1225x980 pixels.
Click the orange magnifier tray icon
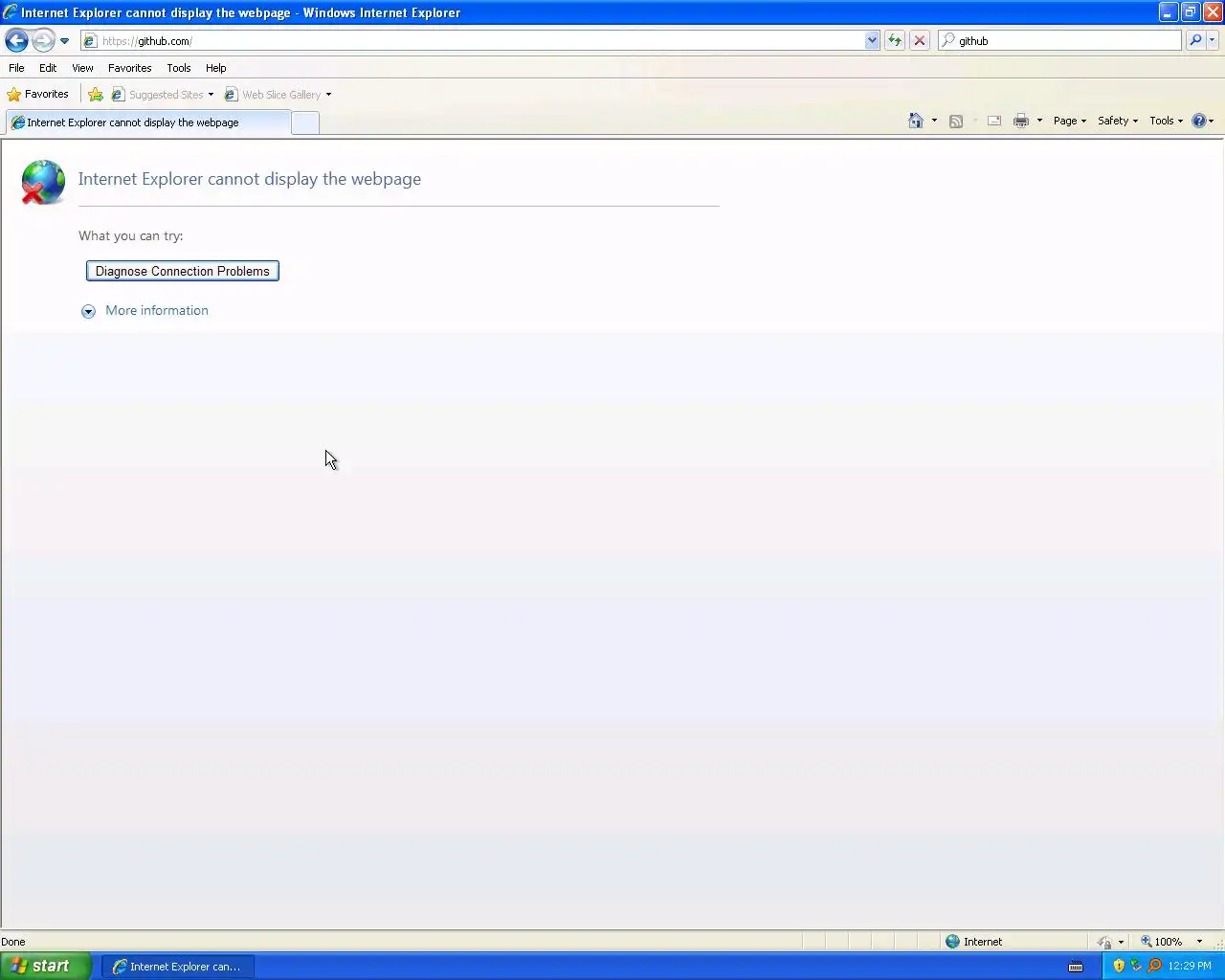pyautogui.click(x=1154, y=966)
